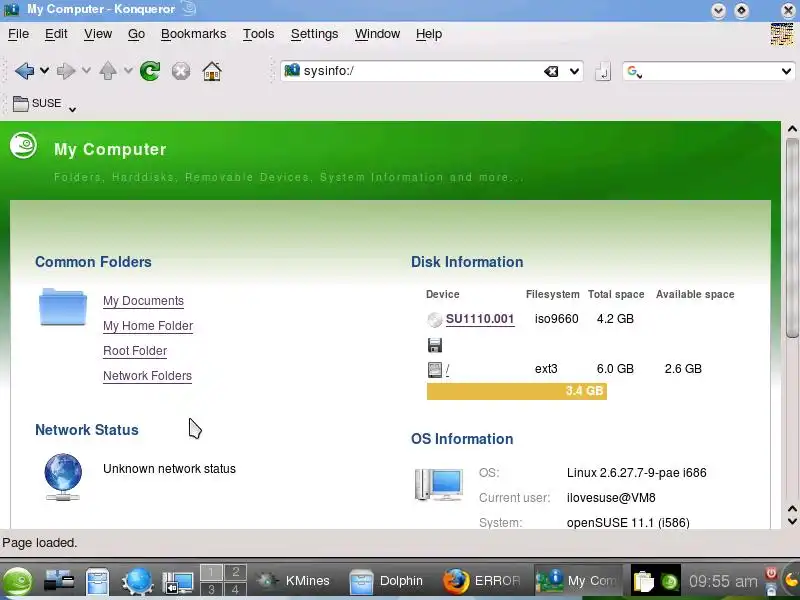
Task: Open the File menu
Action: pyautogui.click(x=18, y=34)
